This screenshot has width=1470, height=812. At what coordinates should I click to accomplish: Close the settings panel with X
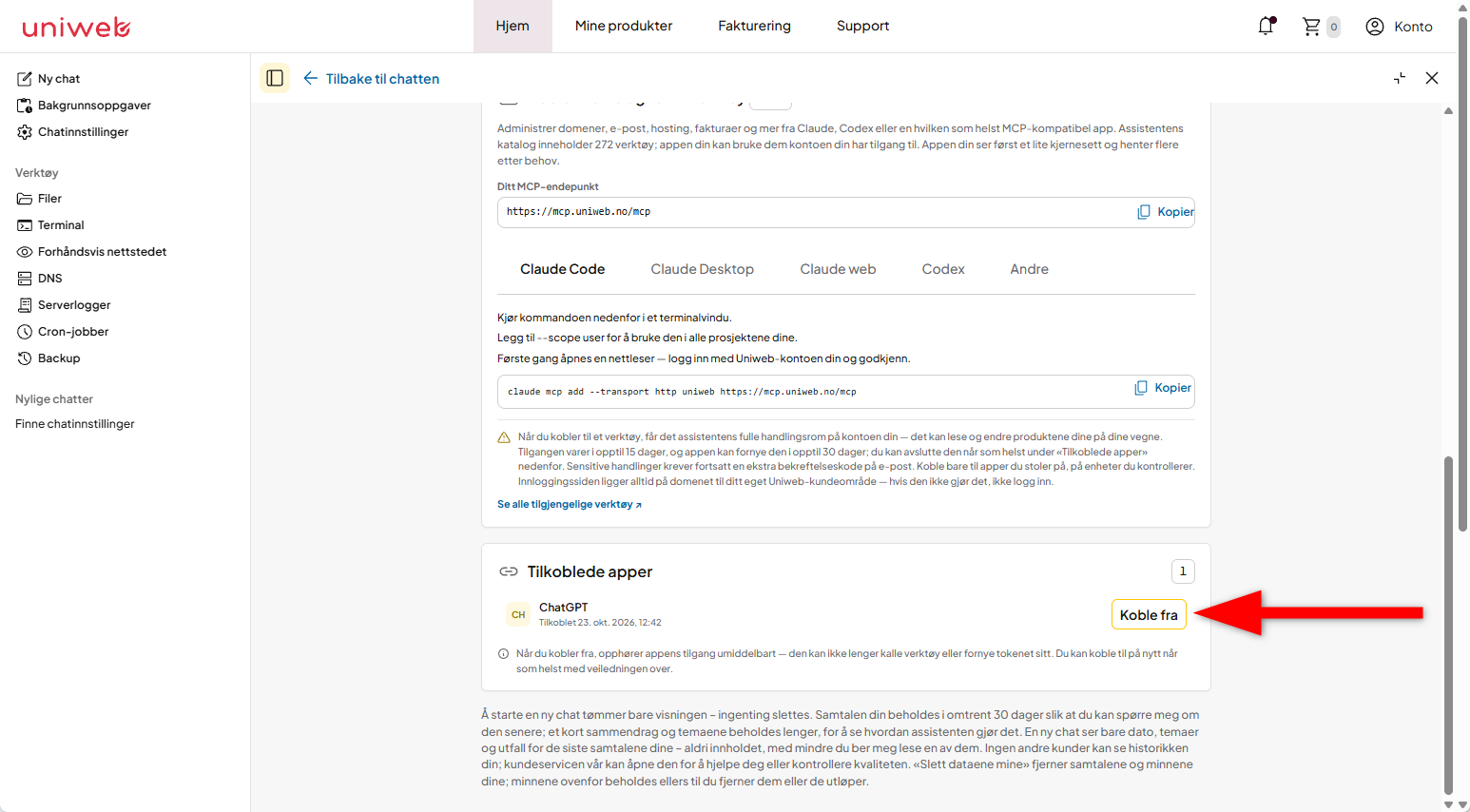pos(1432,78)
